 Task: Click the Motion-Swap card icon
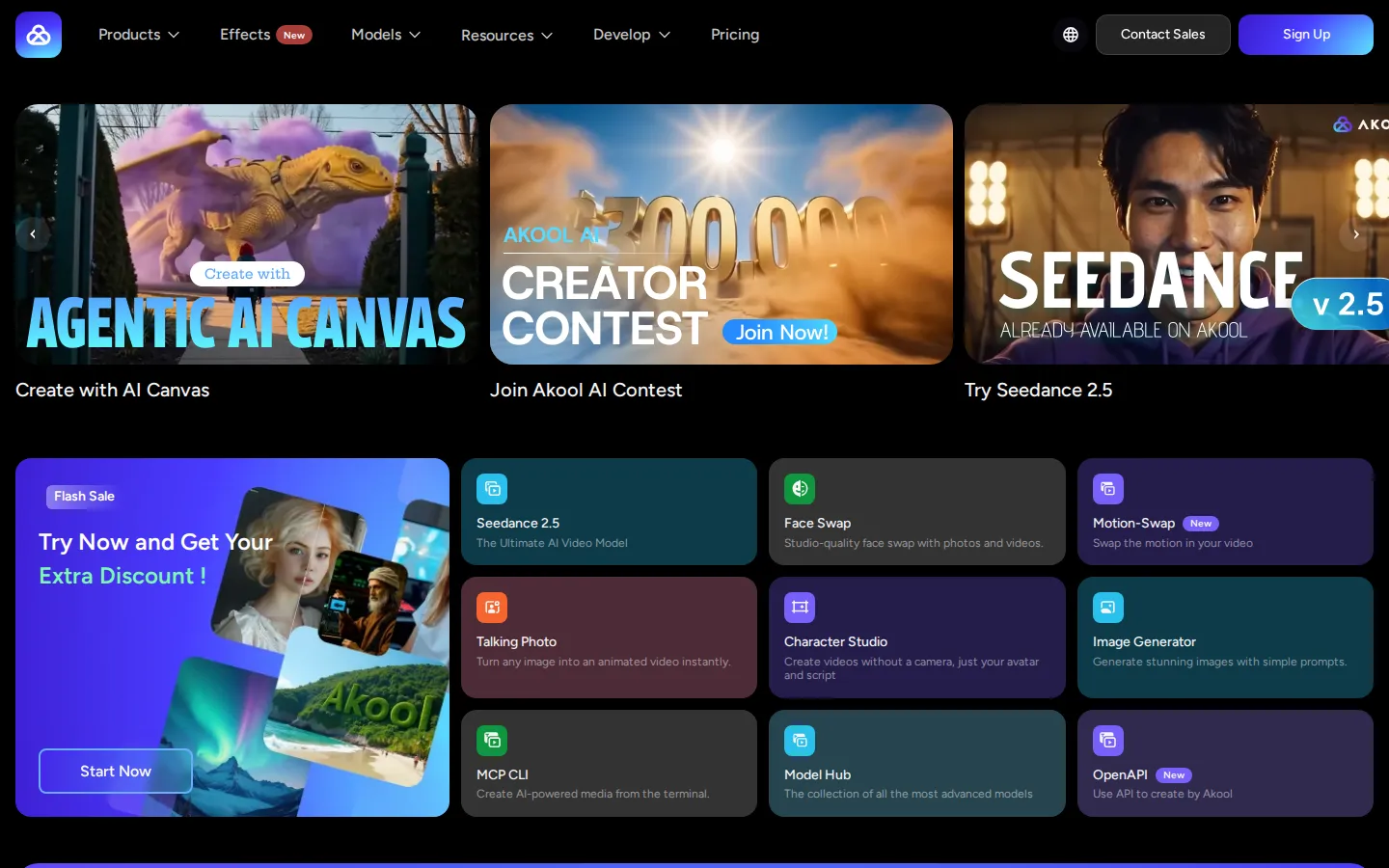1108,489
